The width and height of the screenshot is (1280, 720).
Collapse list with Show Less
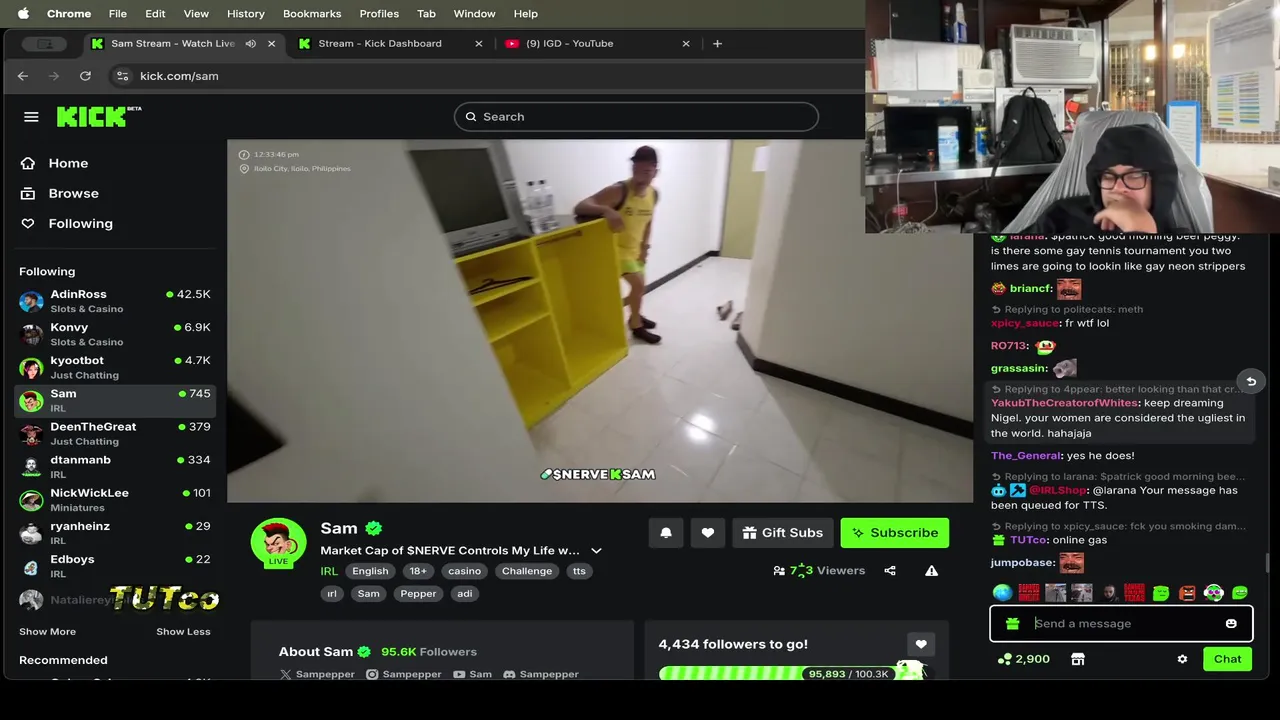183,631
